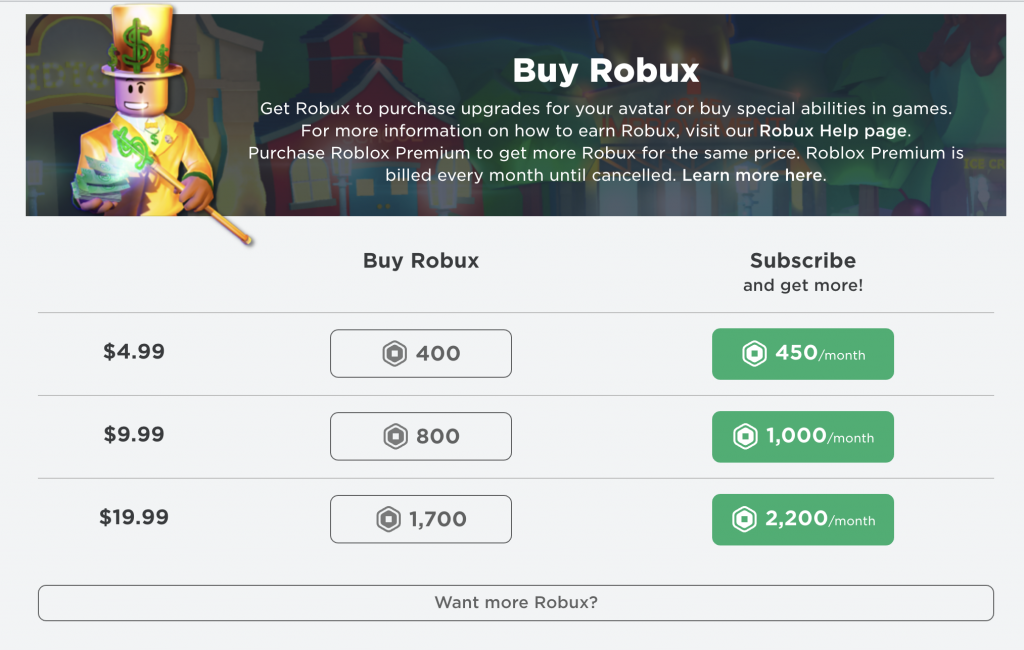Open the Robux Help page link
This screenshot has height=650, width=1024.
(x=836, y=130)
